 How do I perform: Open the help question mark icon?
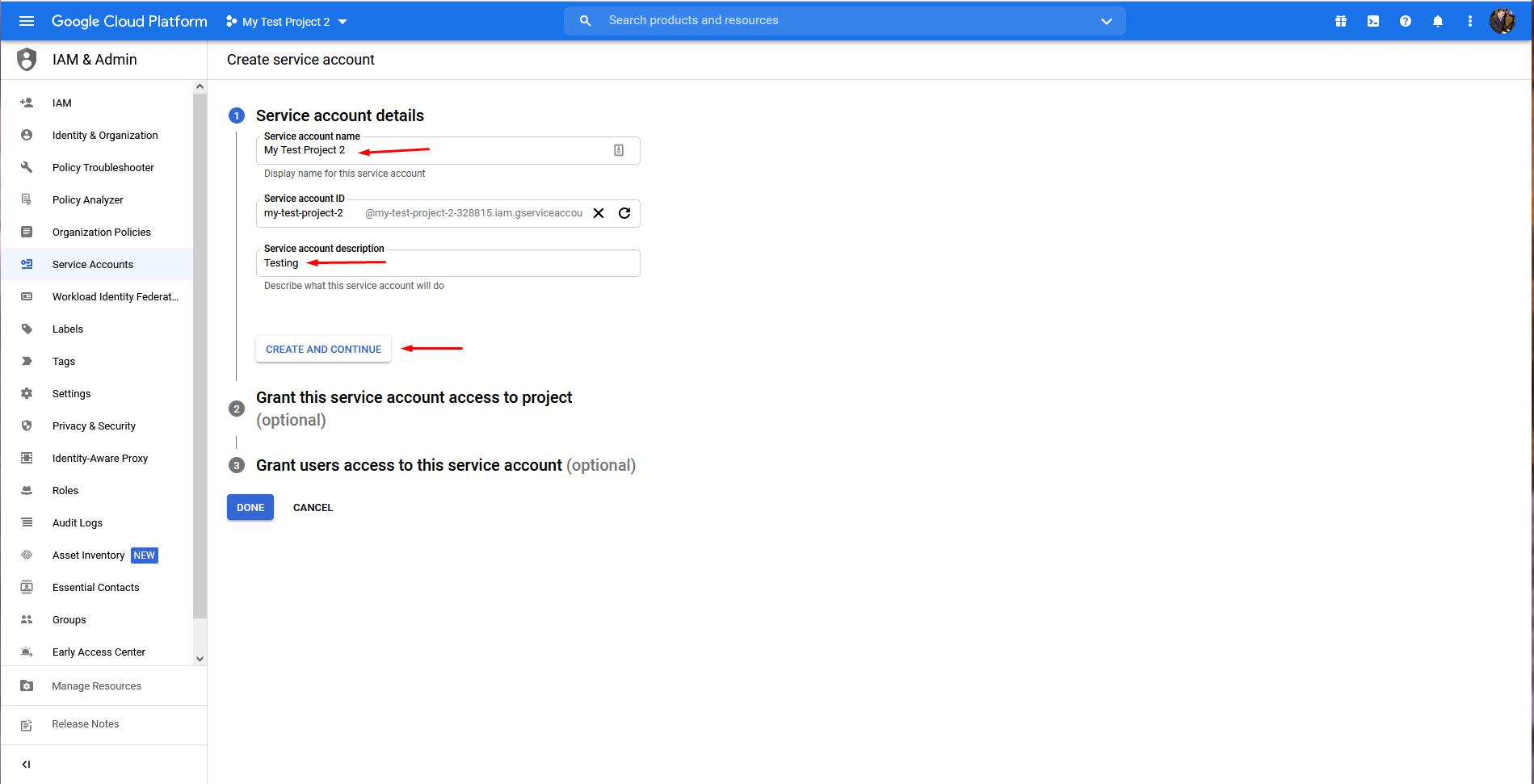[x=1406, y=21]
